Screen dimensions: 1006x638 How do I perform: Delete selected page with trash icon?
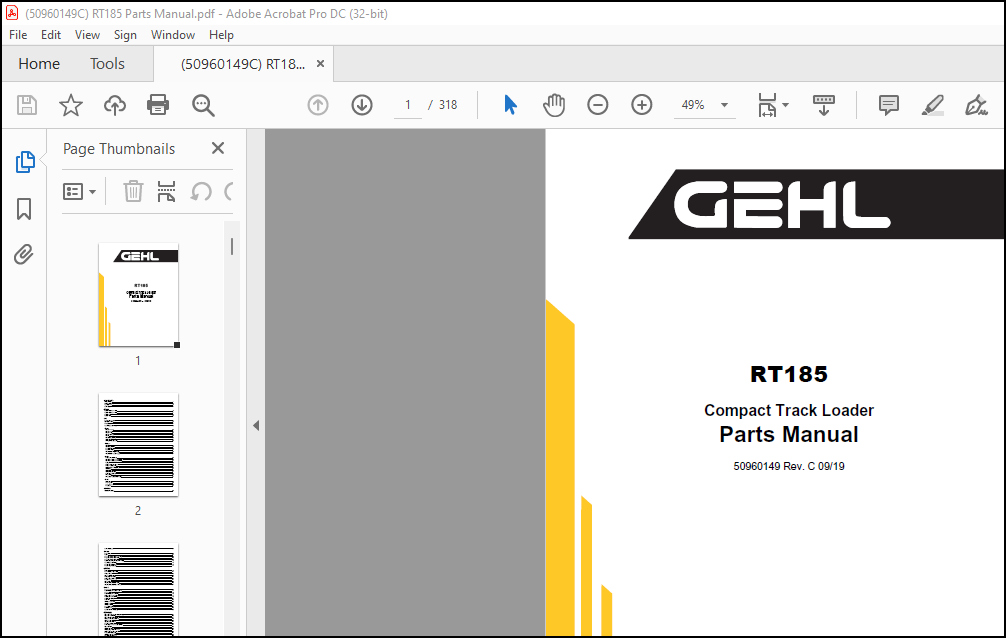133,191
